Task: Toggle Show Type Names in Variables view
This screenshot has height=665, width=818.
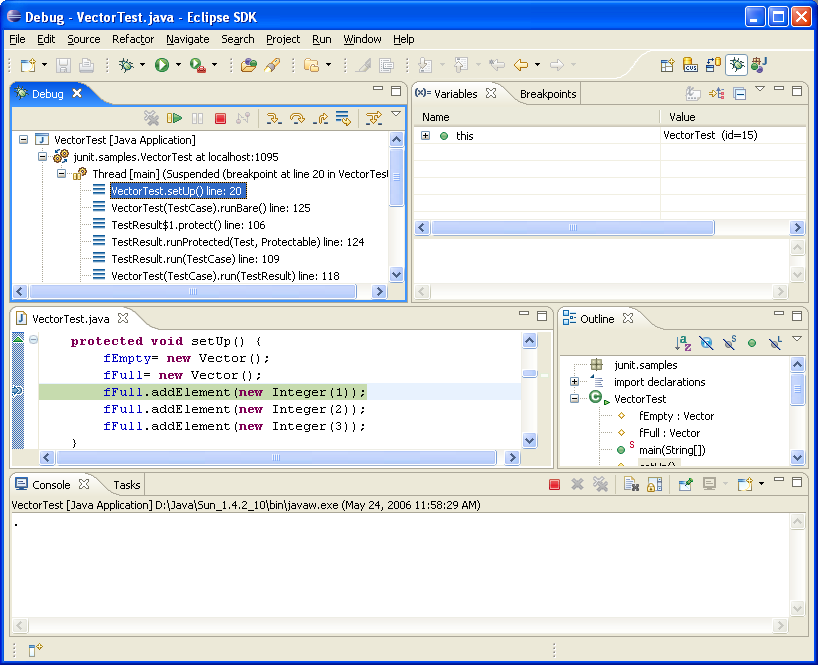Action: [693, 94]
